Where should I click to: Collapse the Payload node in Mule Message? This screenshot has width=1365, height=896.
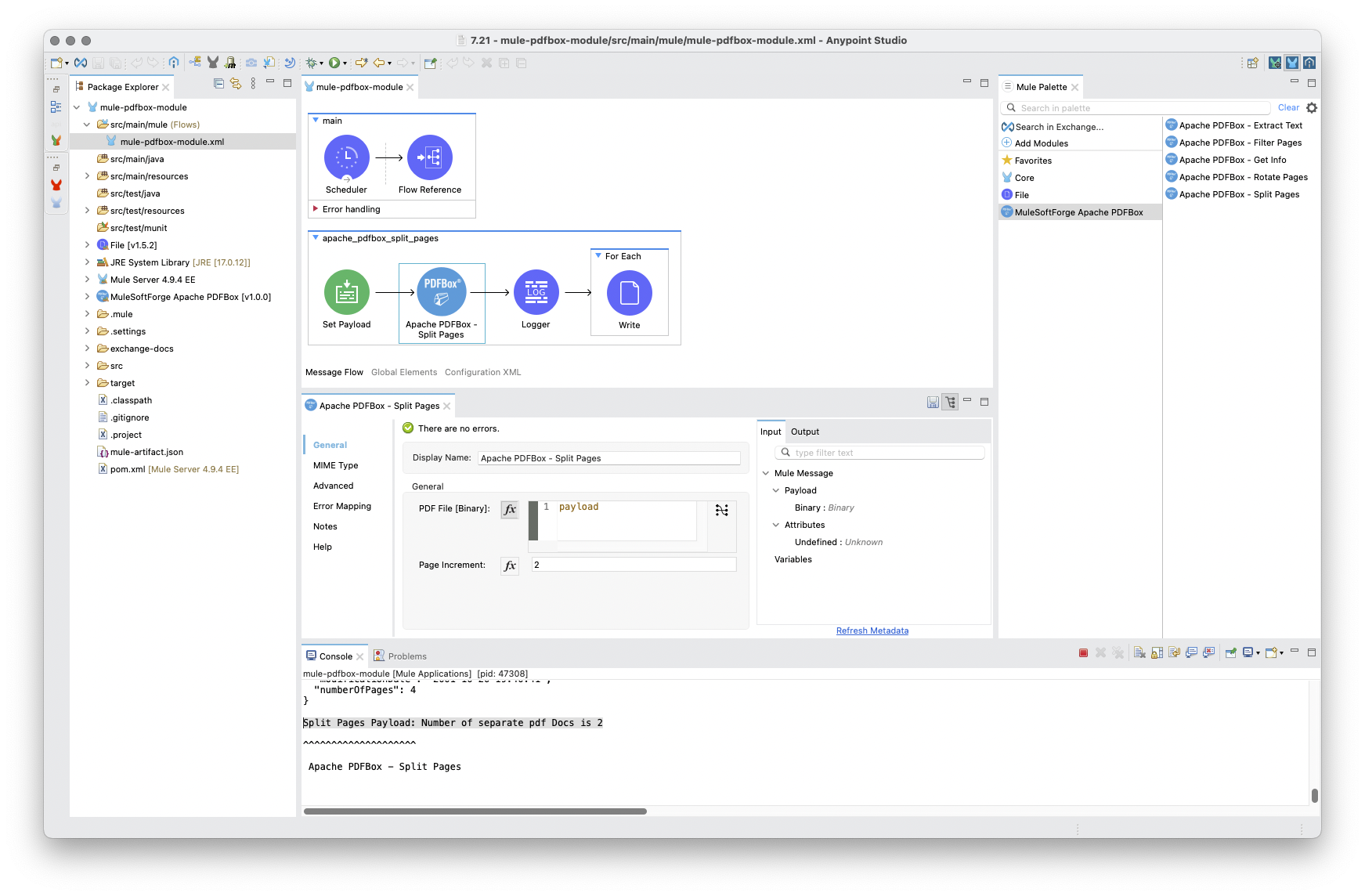click(x=776, y=490)
